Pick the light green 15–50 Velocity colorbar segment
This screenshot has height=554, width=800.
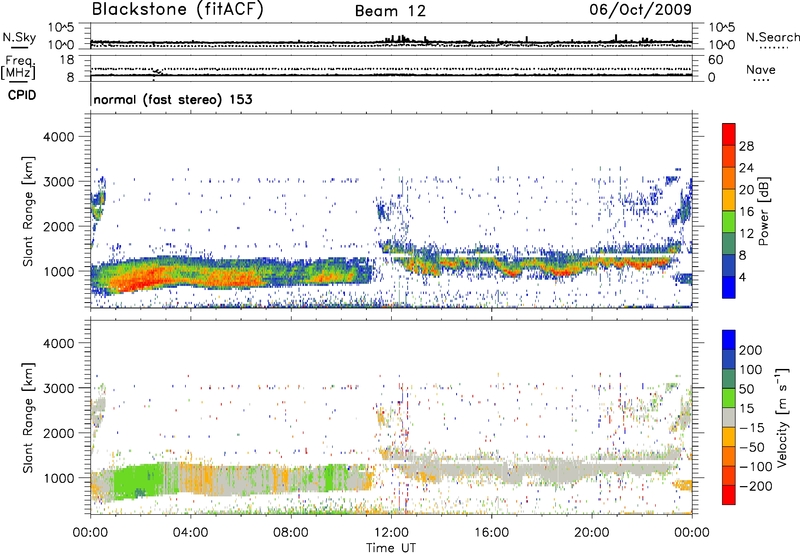[x=729, y=398]
